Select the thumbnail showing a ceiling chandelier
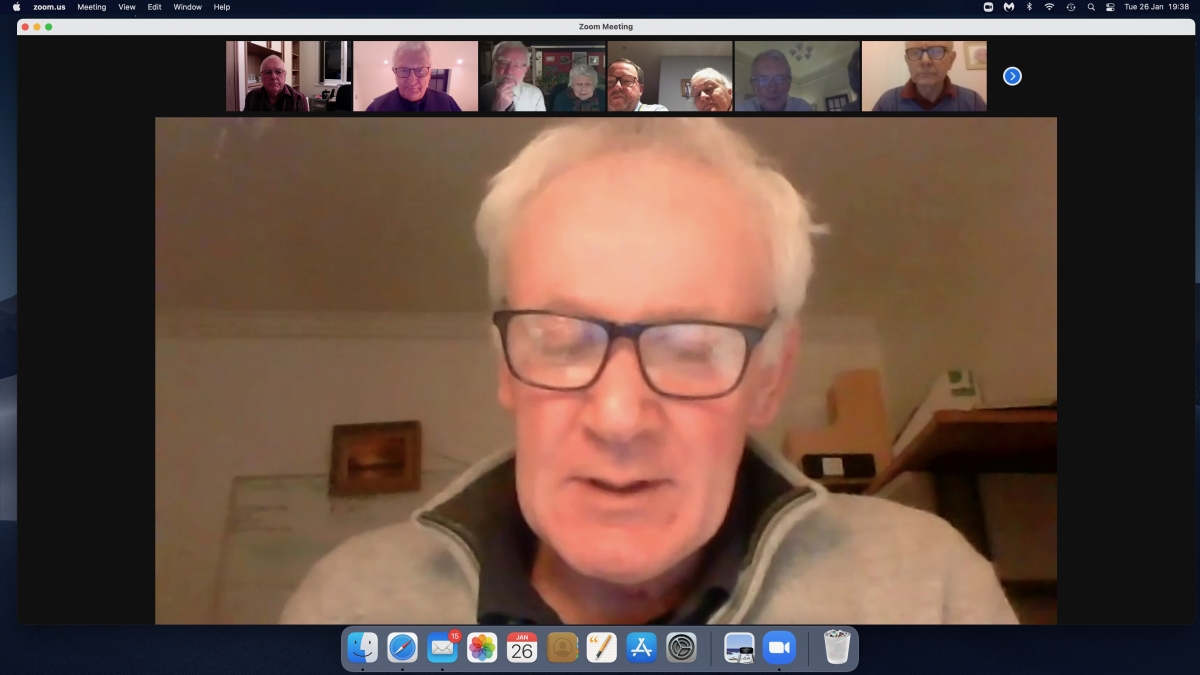 click(797, 76)
